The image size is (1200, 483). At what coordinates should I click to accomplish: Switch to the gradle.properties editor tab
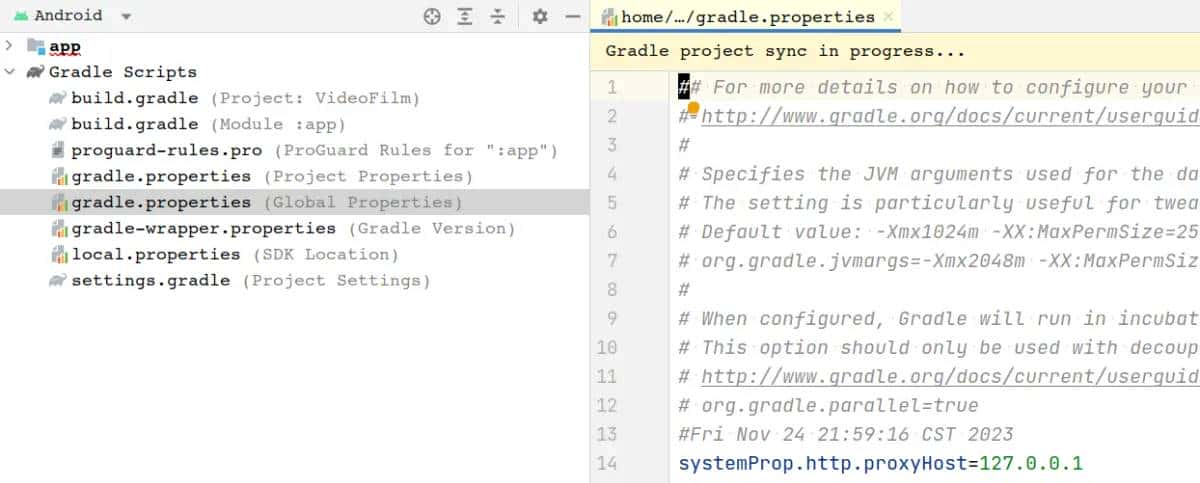(x=747, y=16)
